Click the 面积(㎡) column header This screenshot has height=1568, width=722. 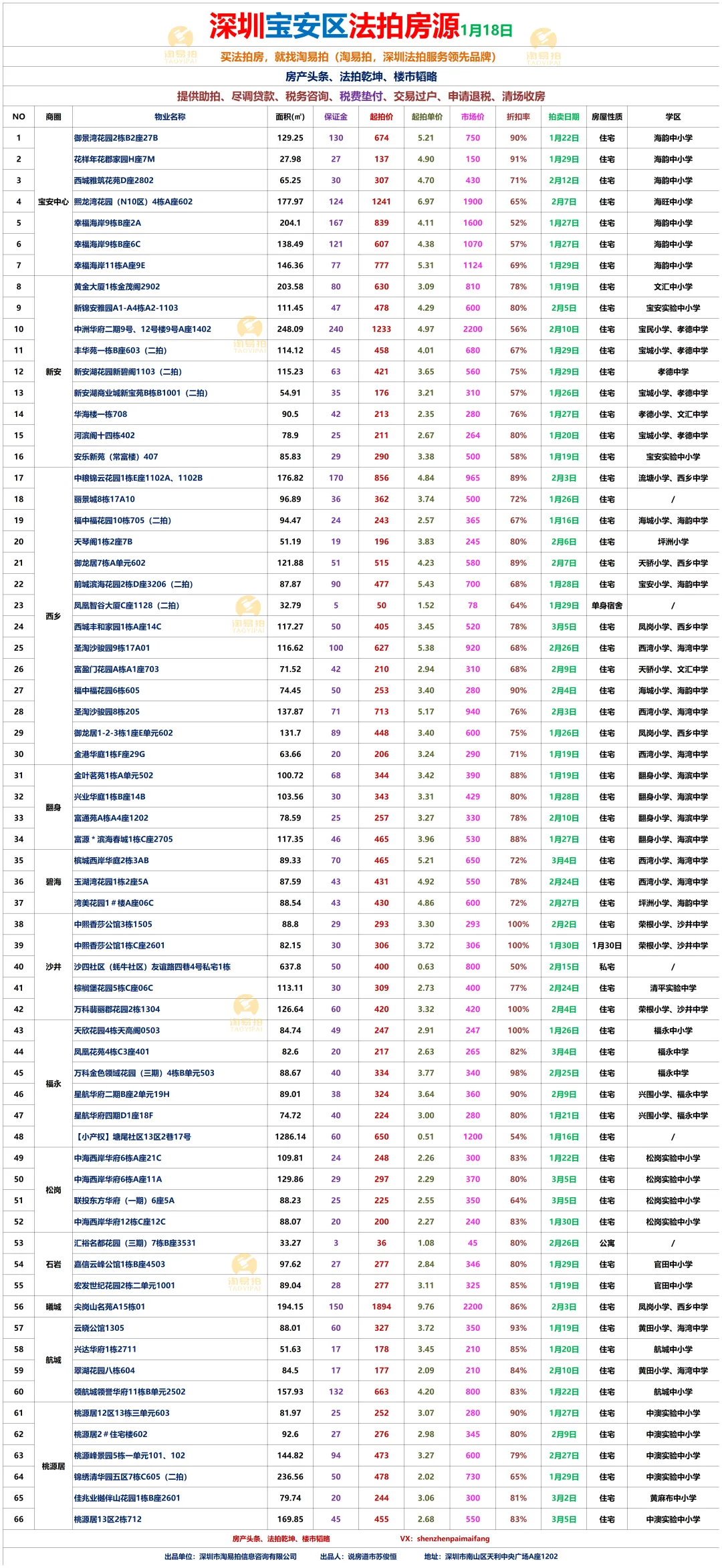tap(290, 117)
